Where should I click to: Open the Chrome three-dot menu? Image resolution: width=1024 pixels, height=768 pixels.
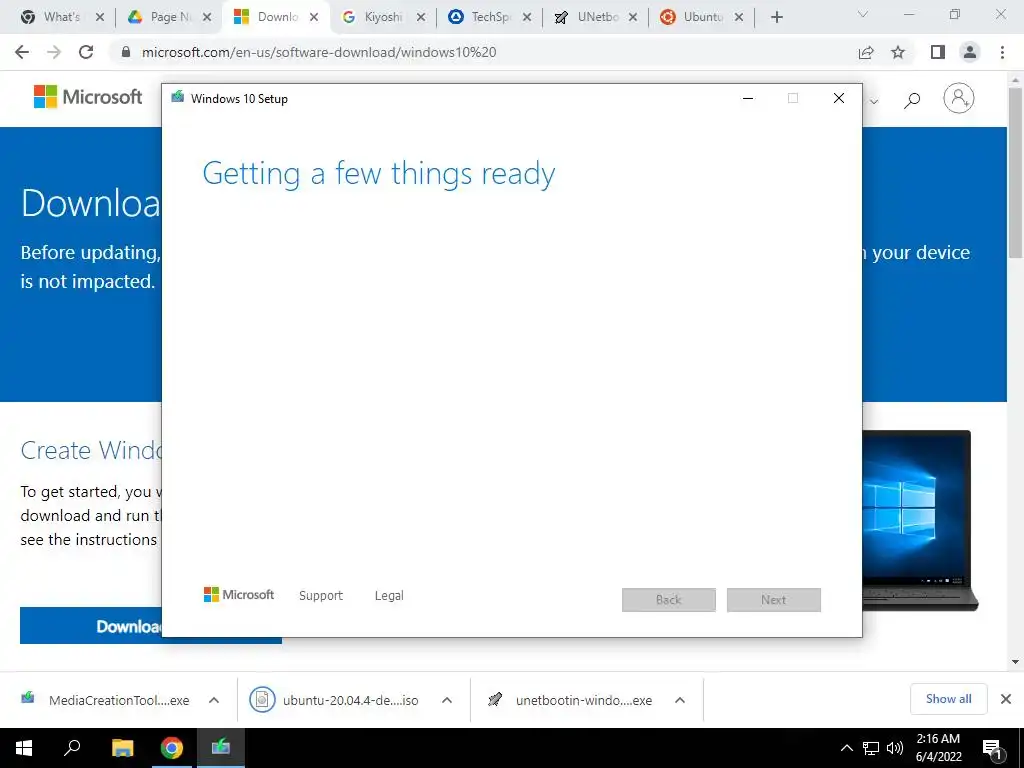[1002, 52]
